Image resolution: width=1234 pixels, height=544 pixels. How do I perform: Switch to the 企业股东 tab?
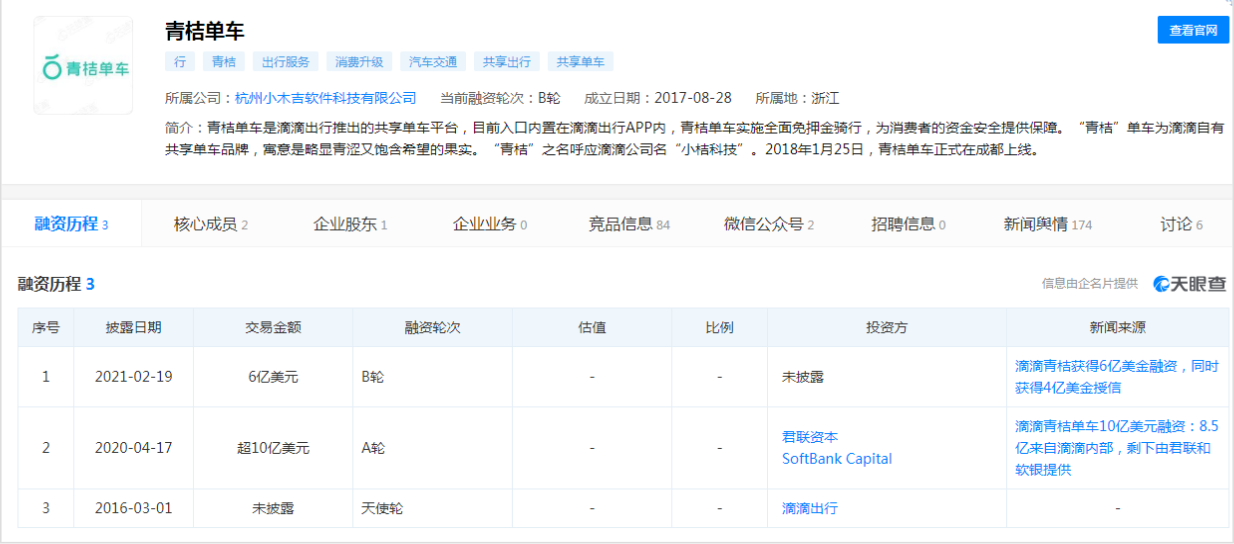pos(350,224)
